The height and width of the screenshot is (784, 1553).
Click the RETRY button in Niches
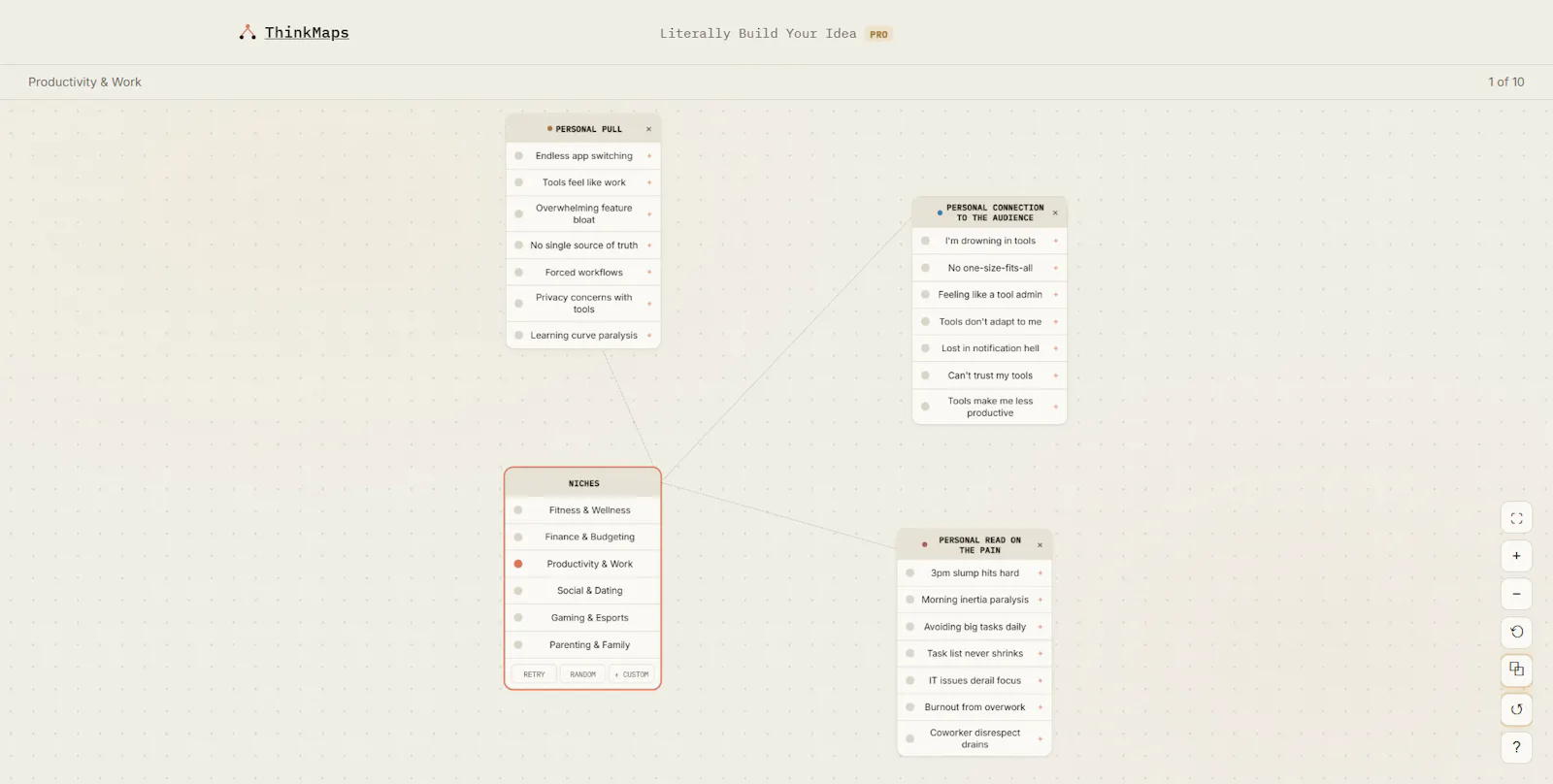(x=534, y=674)
